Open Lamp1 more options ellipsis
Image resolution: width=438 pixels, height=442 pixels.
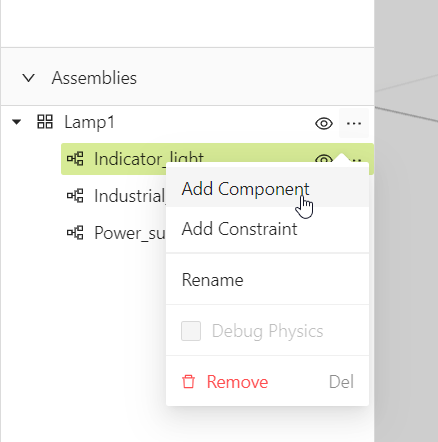[x=354, y=123]
